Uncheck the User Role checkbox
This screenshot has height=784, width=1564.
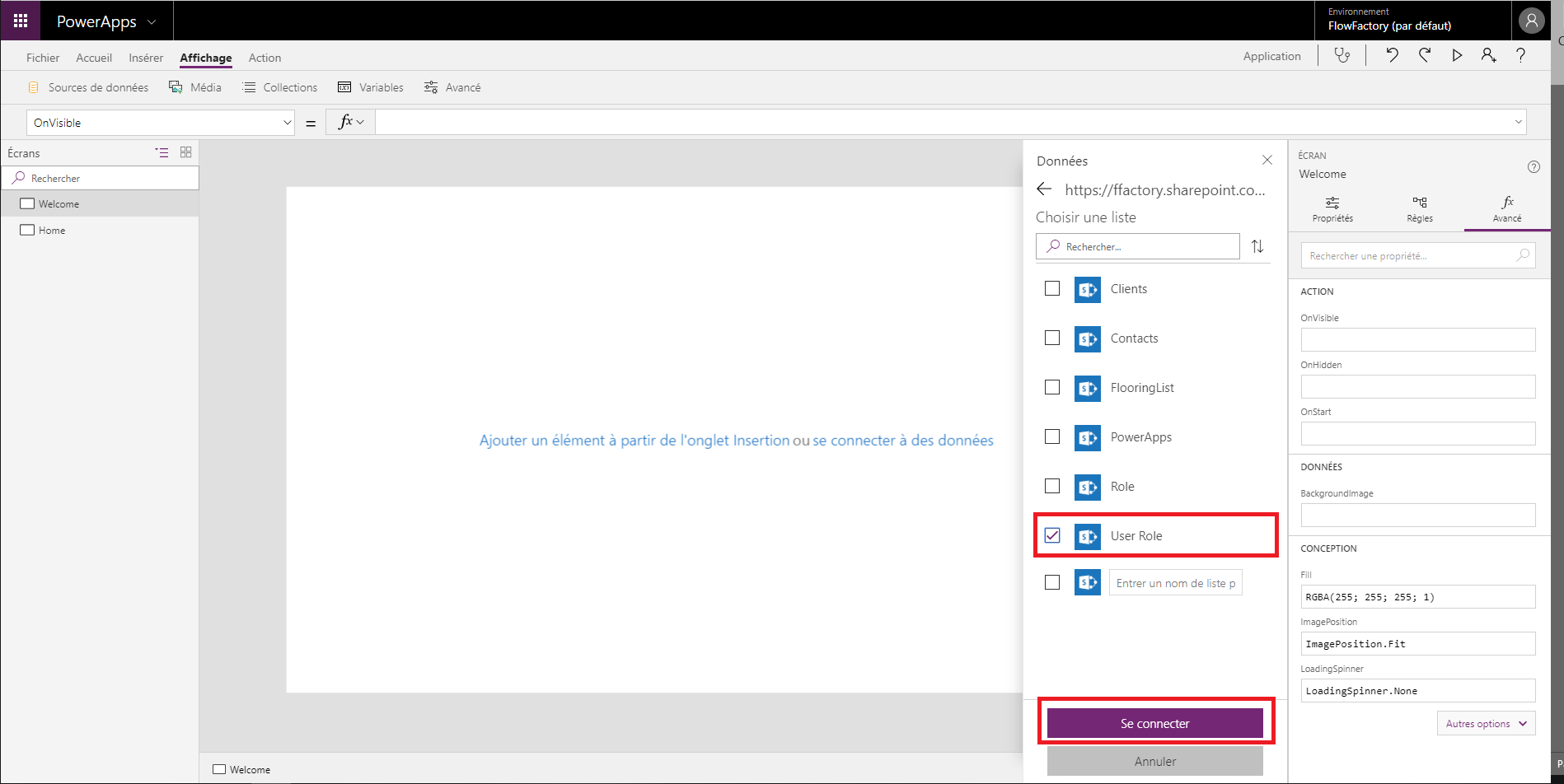tap(1052, 535)
